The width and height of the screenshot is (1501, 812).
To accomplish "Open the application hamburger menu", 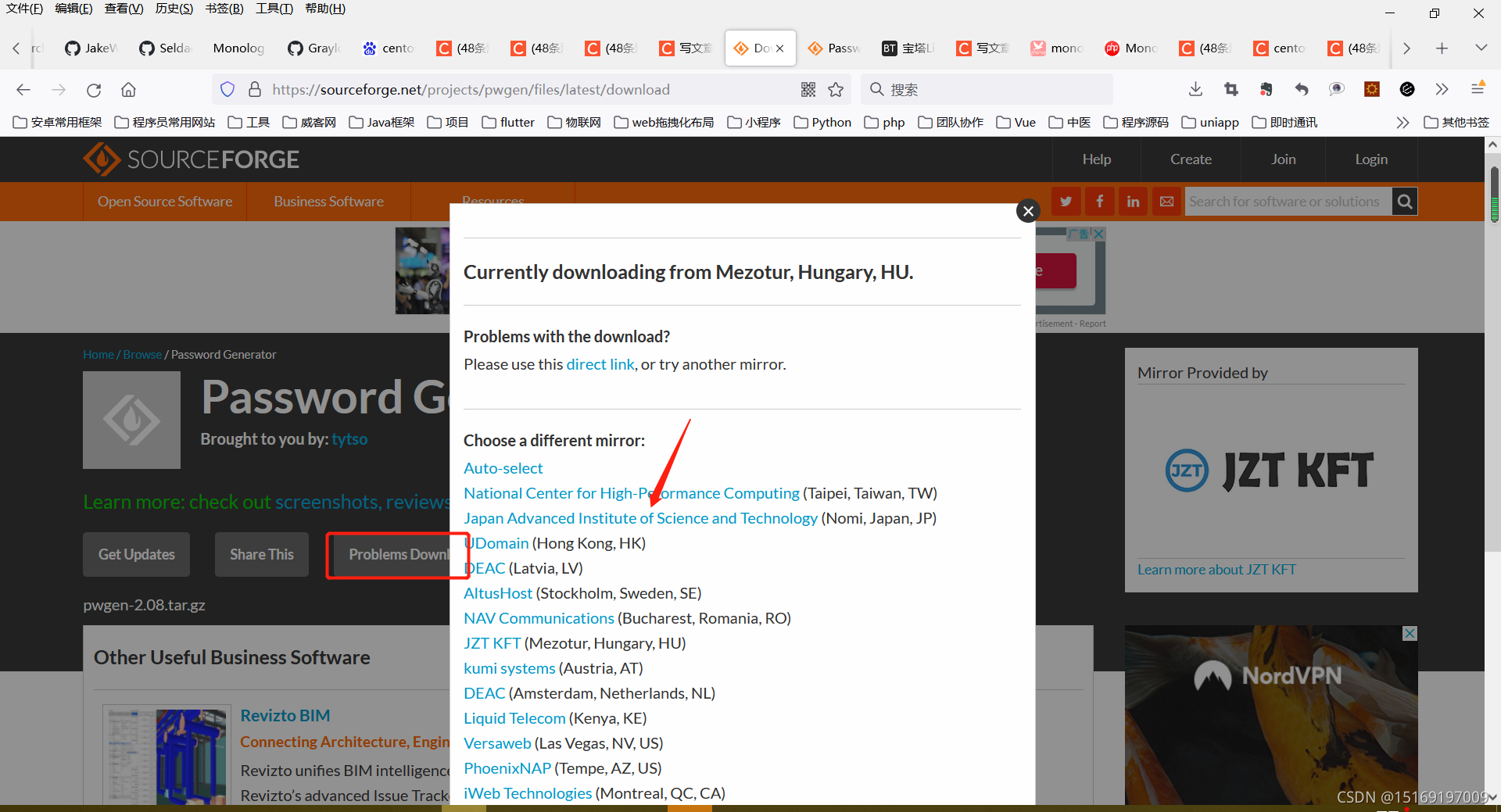I will [1478, 89].
